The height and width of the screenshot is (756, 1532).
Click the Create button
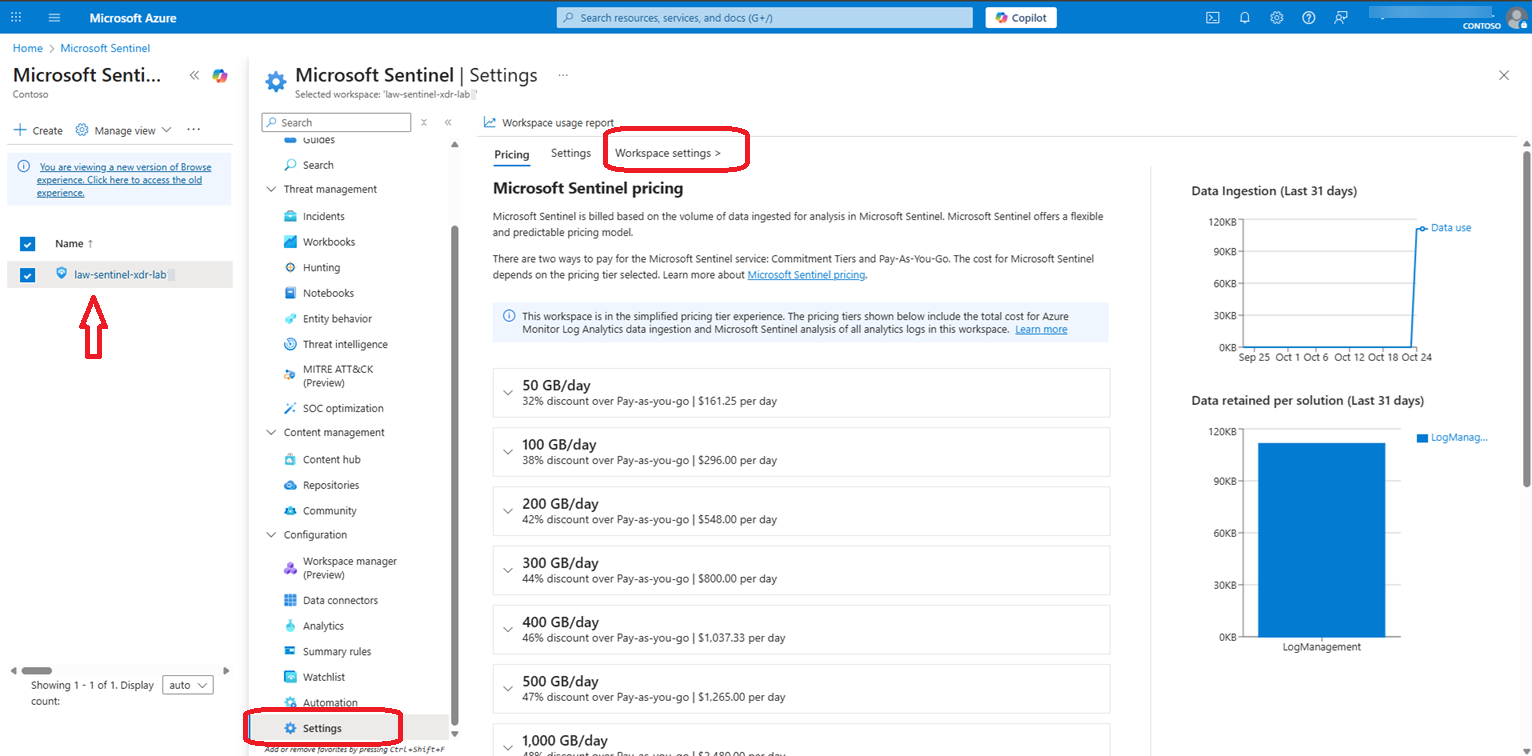pyautogui.click(x=38, y=130)
